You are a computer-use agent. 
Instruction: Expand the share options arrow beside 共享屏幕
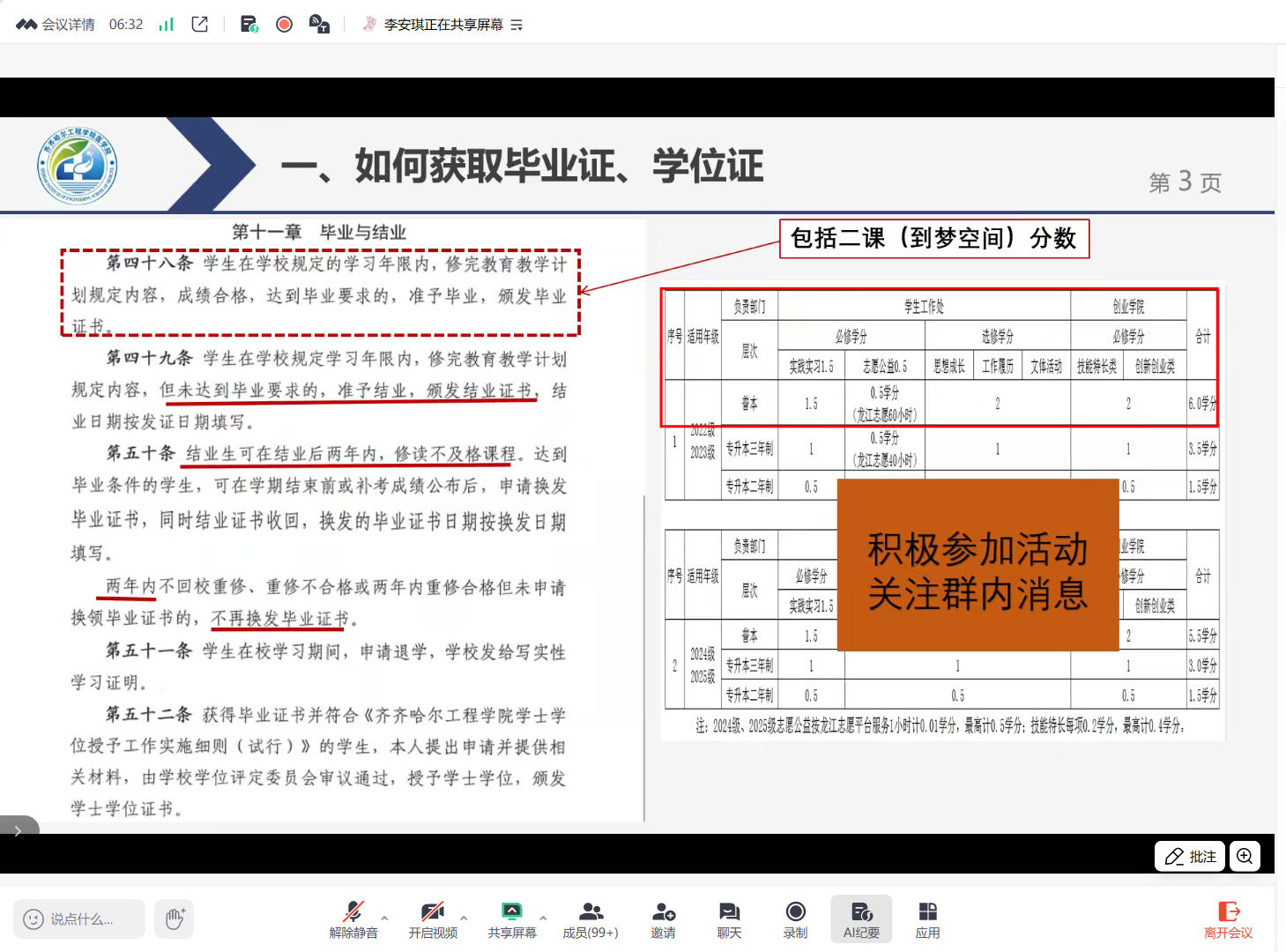(x=543, y=918)
